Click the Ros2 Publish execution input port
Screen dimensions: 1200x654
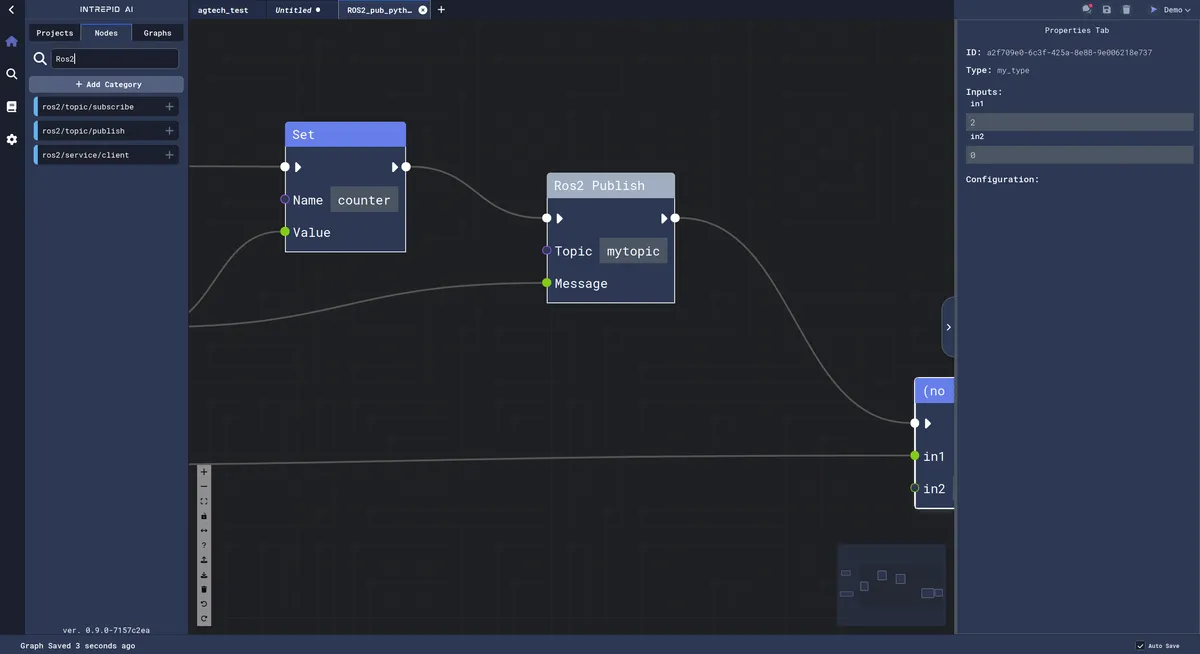coord(547,218)
